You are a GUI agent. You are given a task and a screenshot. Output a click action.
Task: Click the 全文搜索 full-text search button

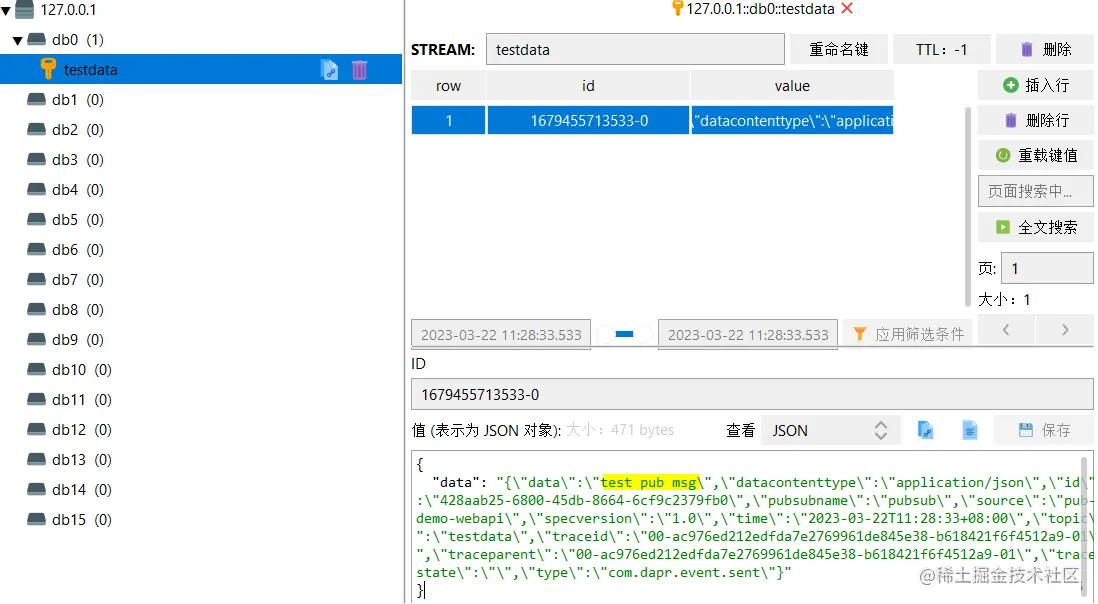click(1036, 227)
